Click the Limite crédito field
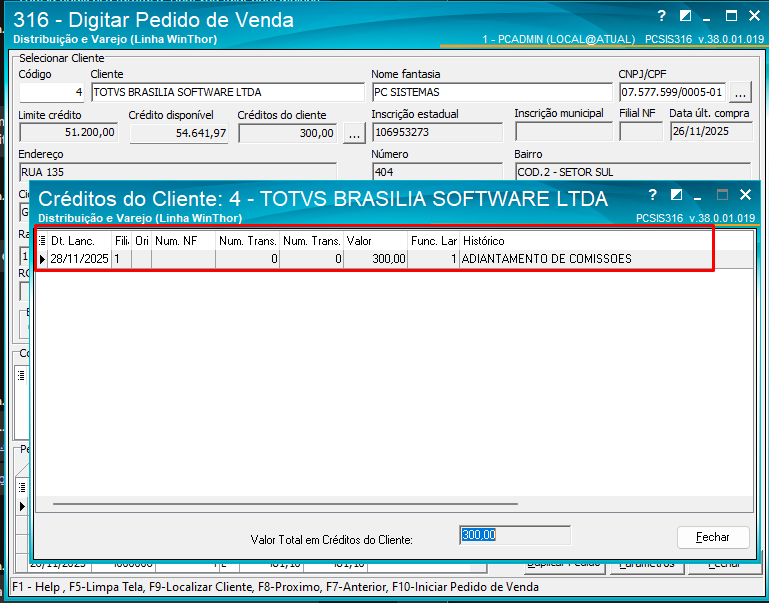Image resolution: width=769 pixels, height=603 pixels. pos(68,132)
